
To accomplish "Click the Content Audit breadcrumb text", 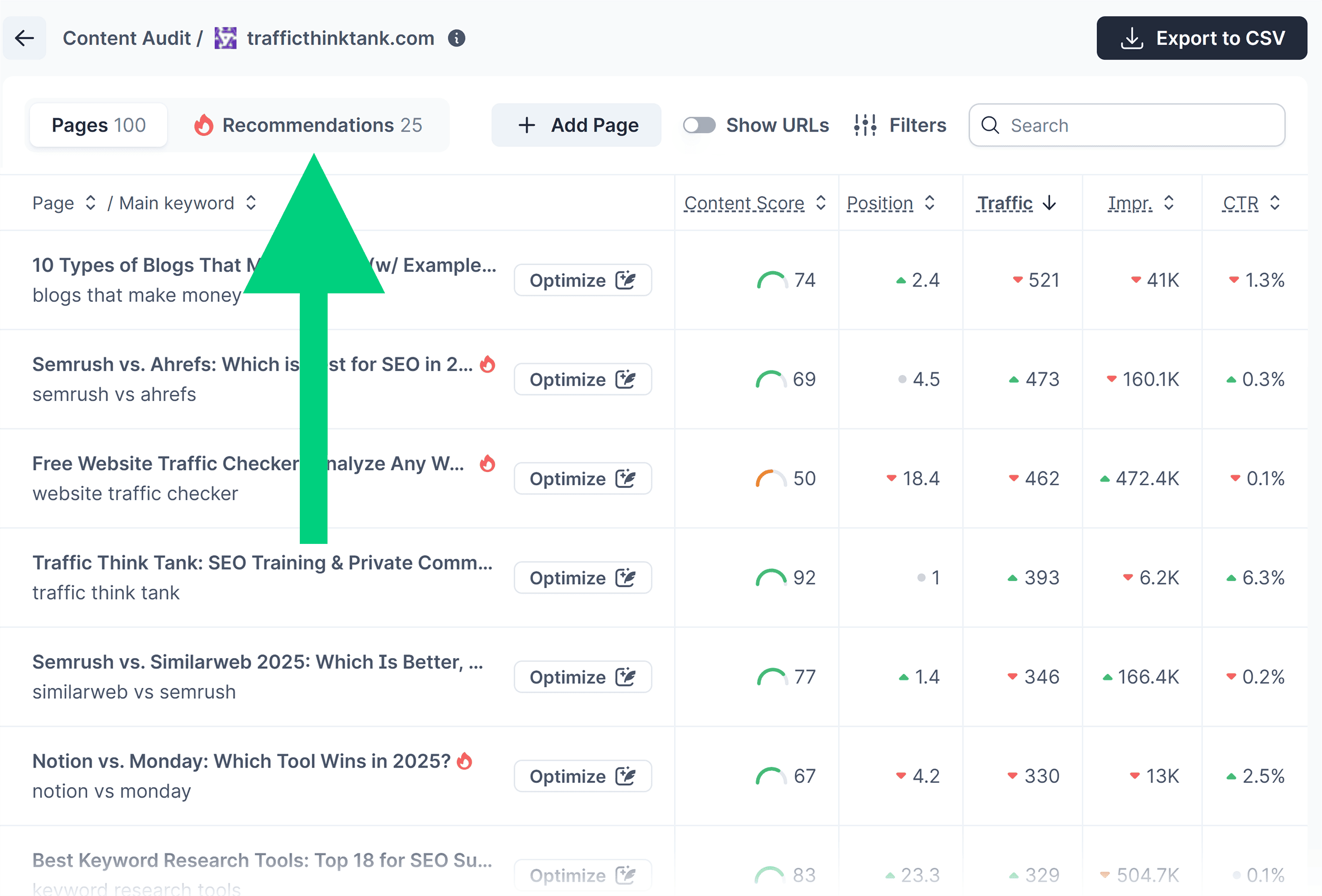I will click(x=126, y=38).
